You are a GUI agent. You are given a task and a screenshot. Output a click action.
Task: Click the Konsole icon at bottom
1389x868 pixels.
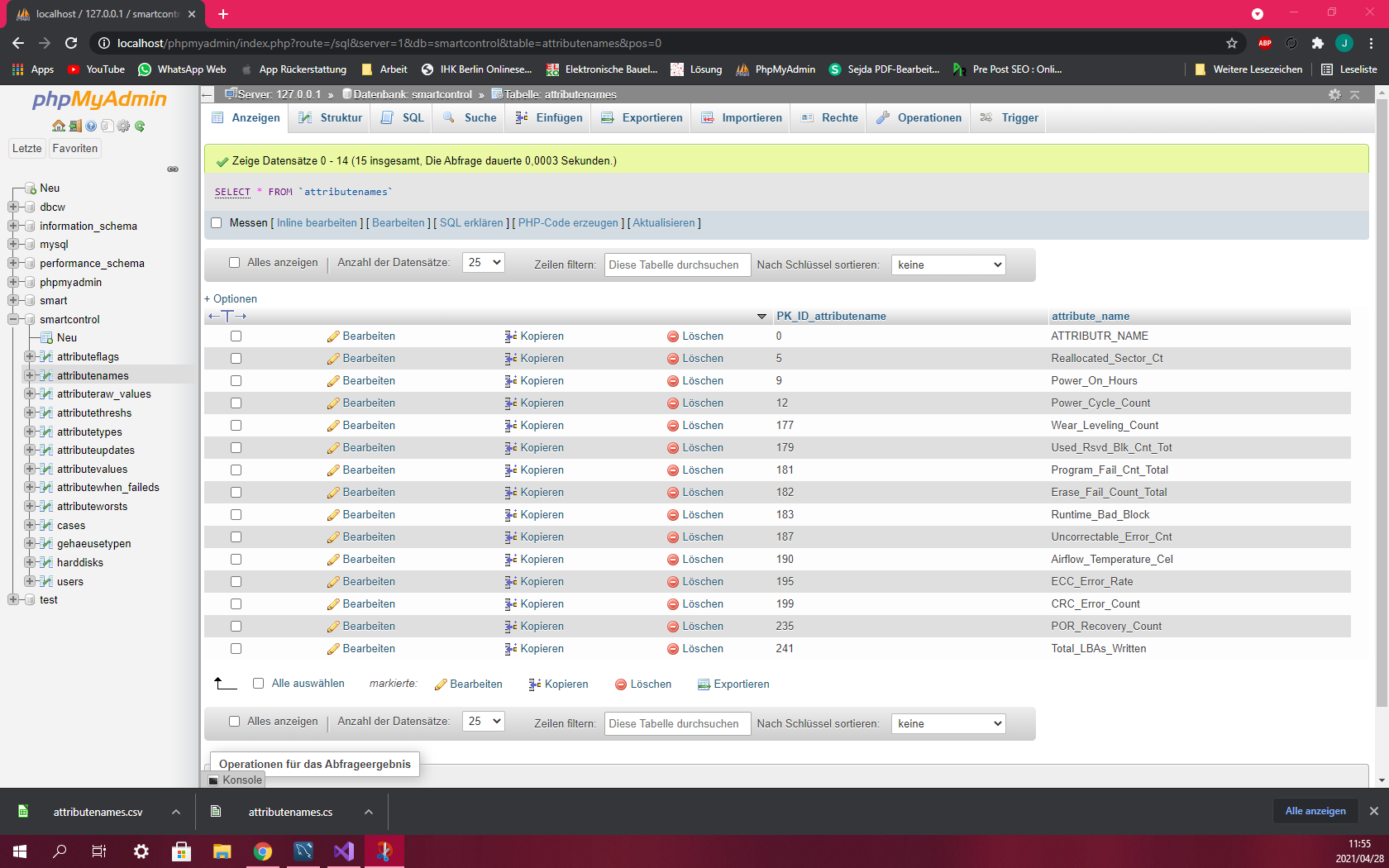click(213, 780)
